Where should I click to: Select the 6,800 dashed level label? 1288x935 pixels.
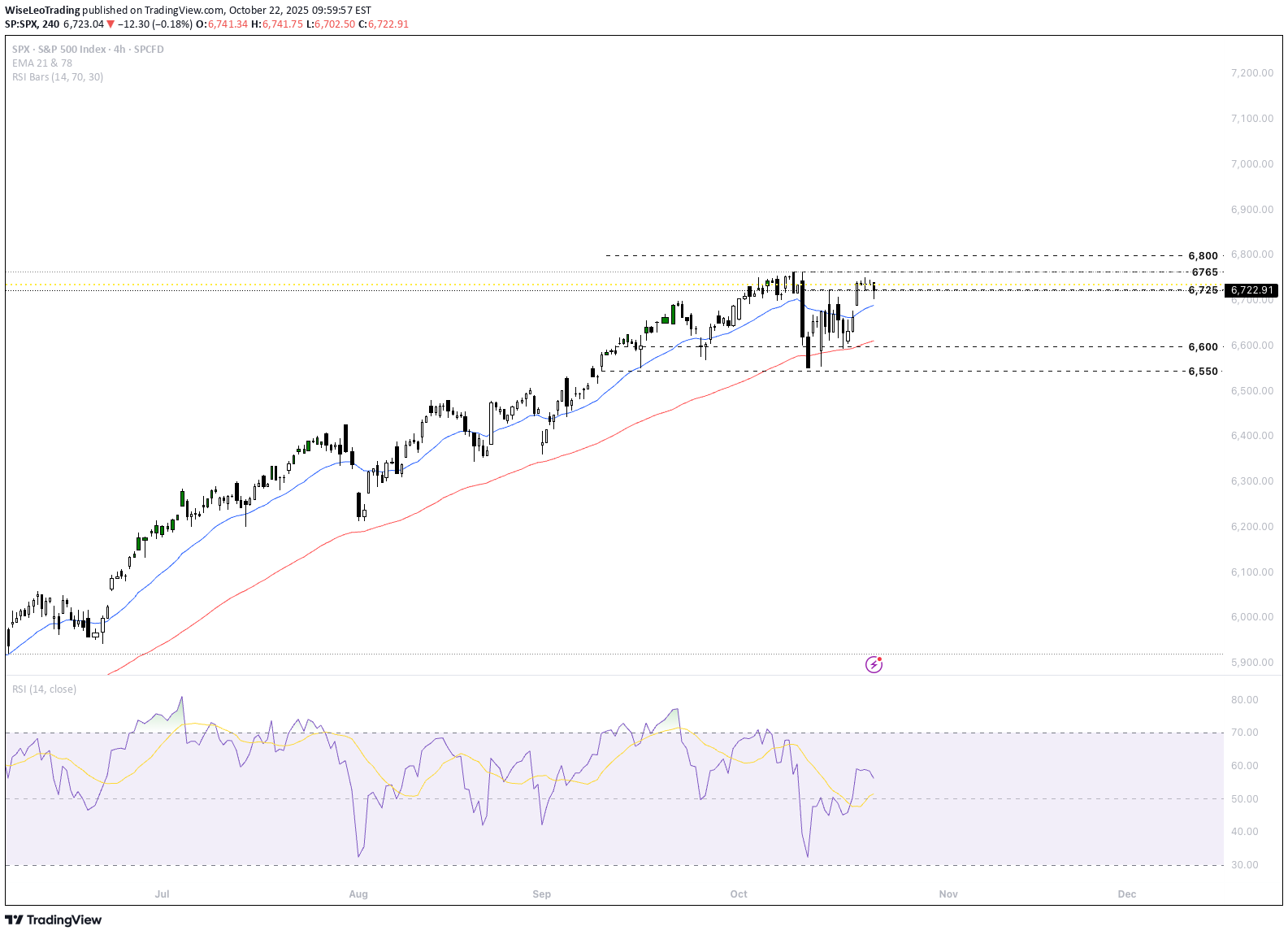(1203, 256)
